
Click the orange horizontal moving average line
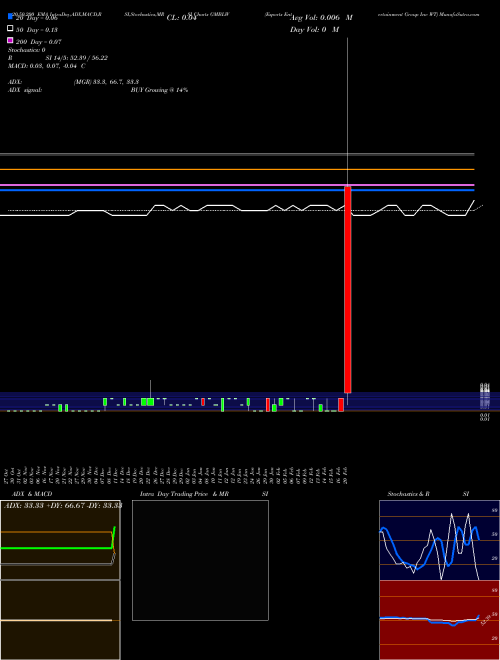[237, 169]
